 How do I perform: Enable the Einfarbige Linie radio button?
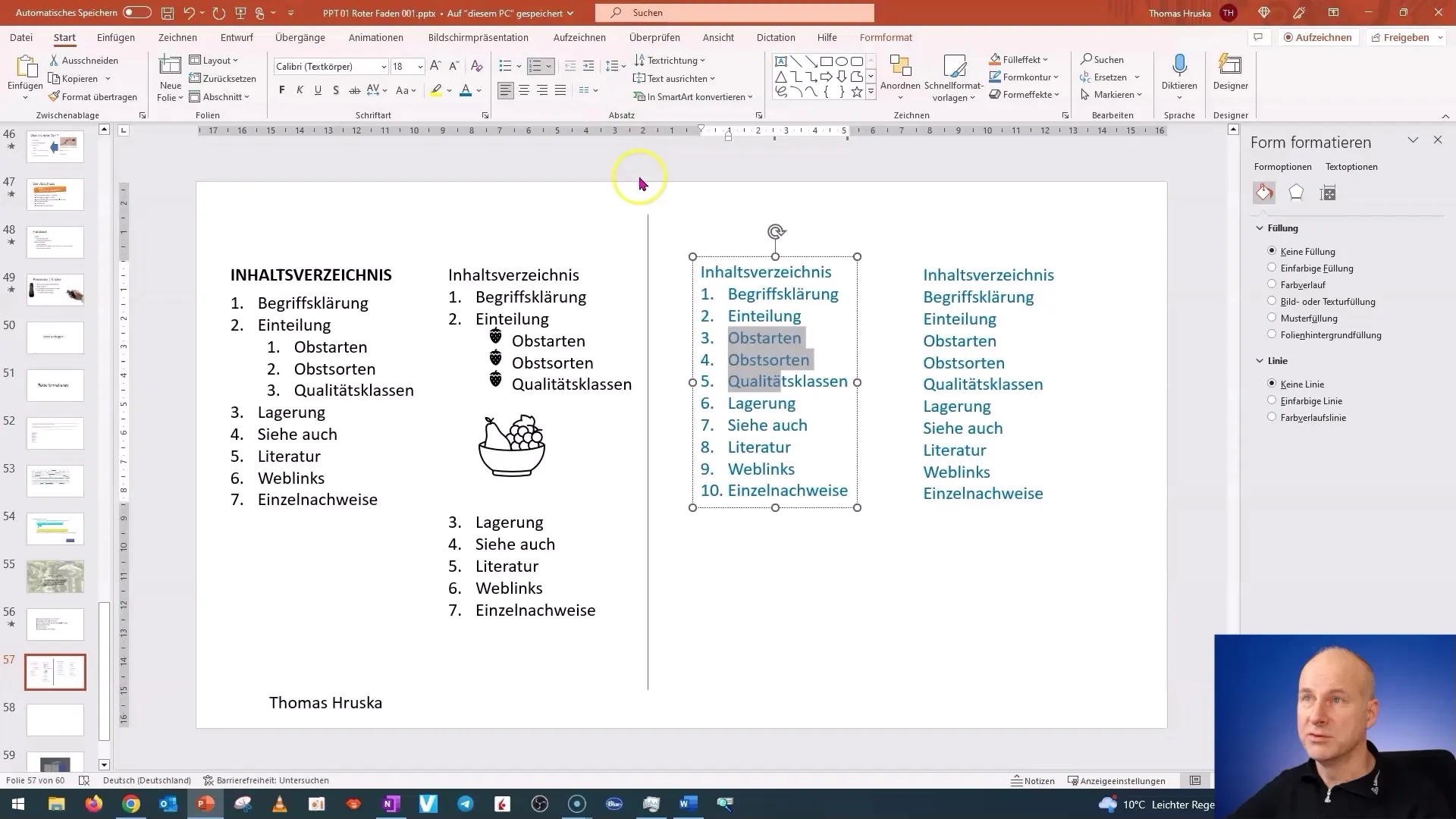(x=1271, y=400)
